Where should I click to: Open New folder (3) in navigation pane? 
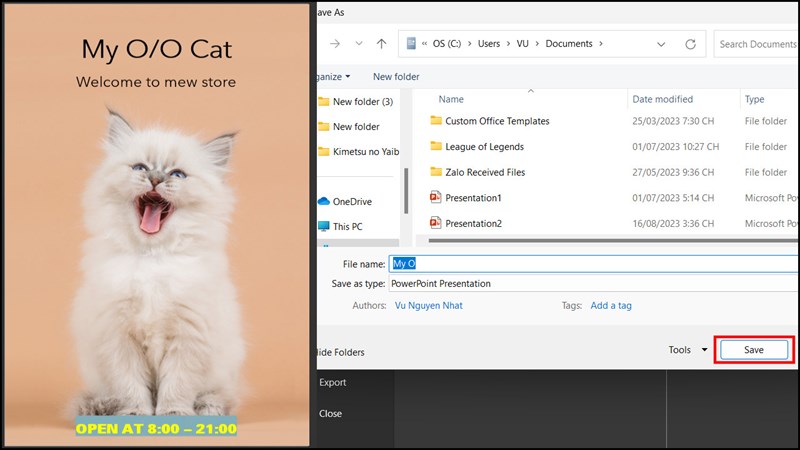[363, 102]
